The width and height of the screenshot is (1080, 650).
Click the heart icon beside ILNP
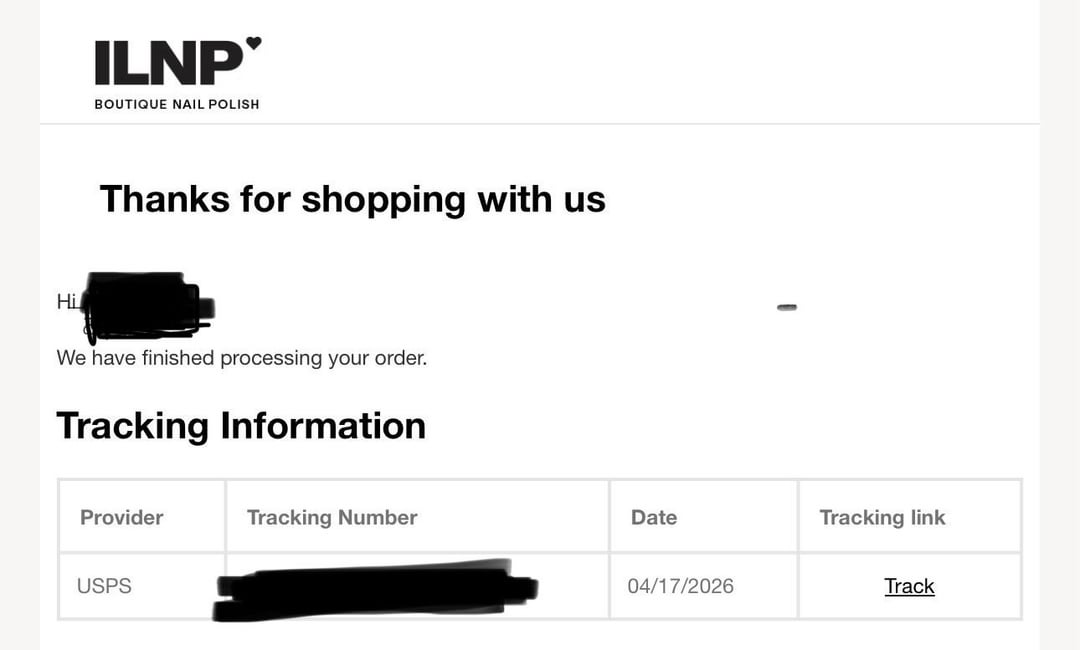pos(254,43)
